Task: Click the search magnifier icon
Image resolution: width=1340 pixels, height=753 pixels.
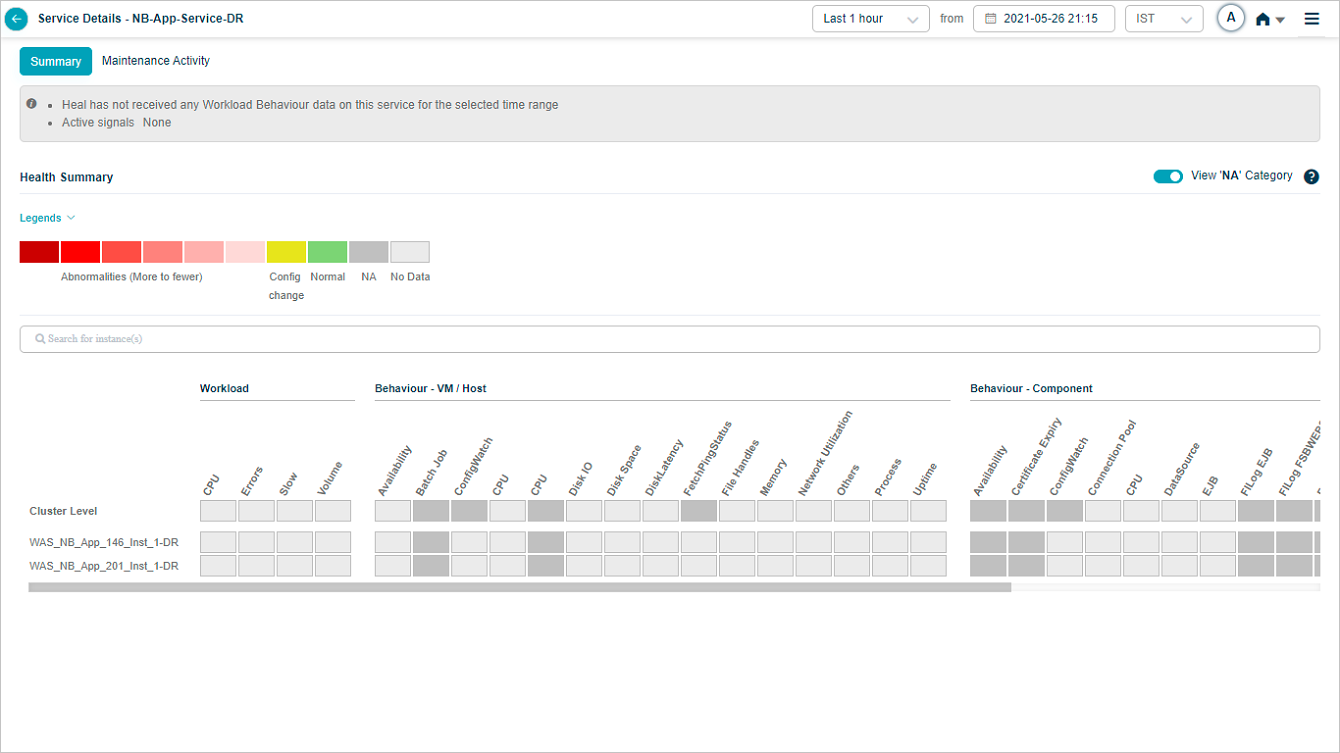Action: [x=40, y=339]
